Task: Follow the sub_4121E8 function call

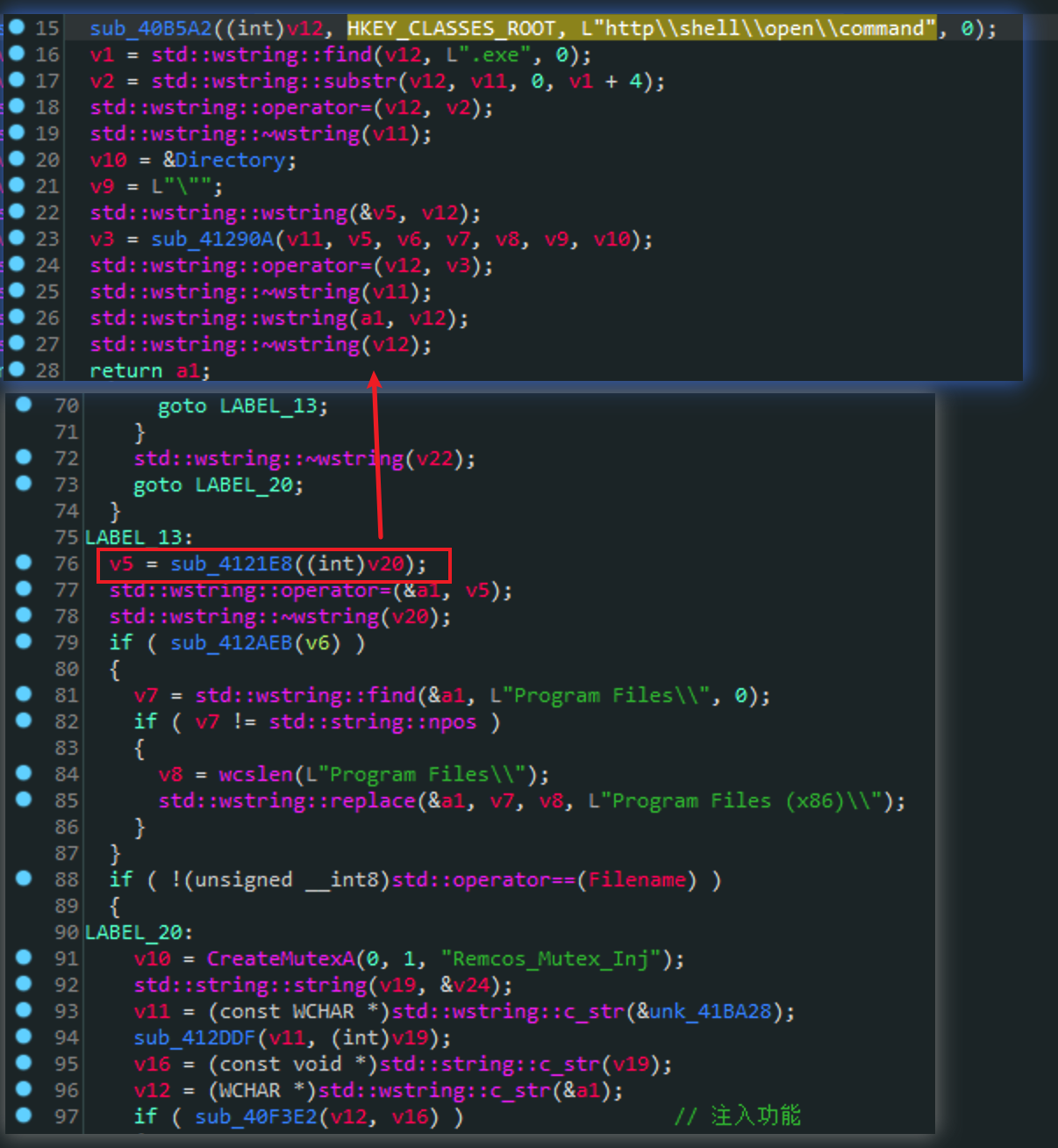Action: [x=231, y=564]
